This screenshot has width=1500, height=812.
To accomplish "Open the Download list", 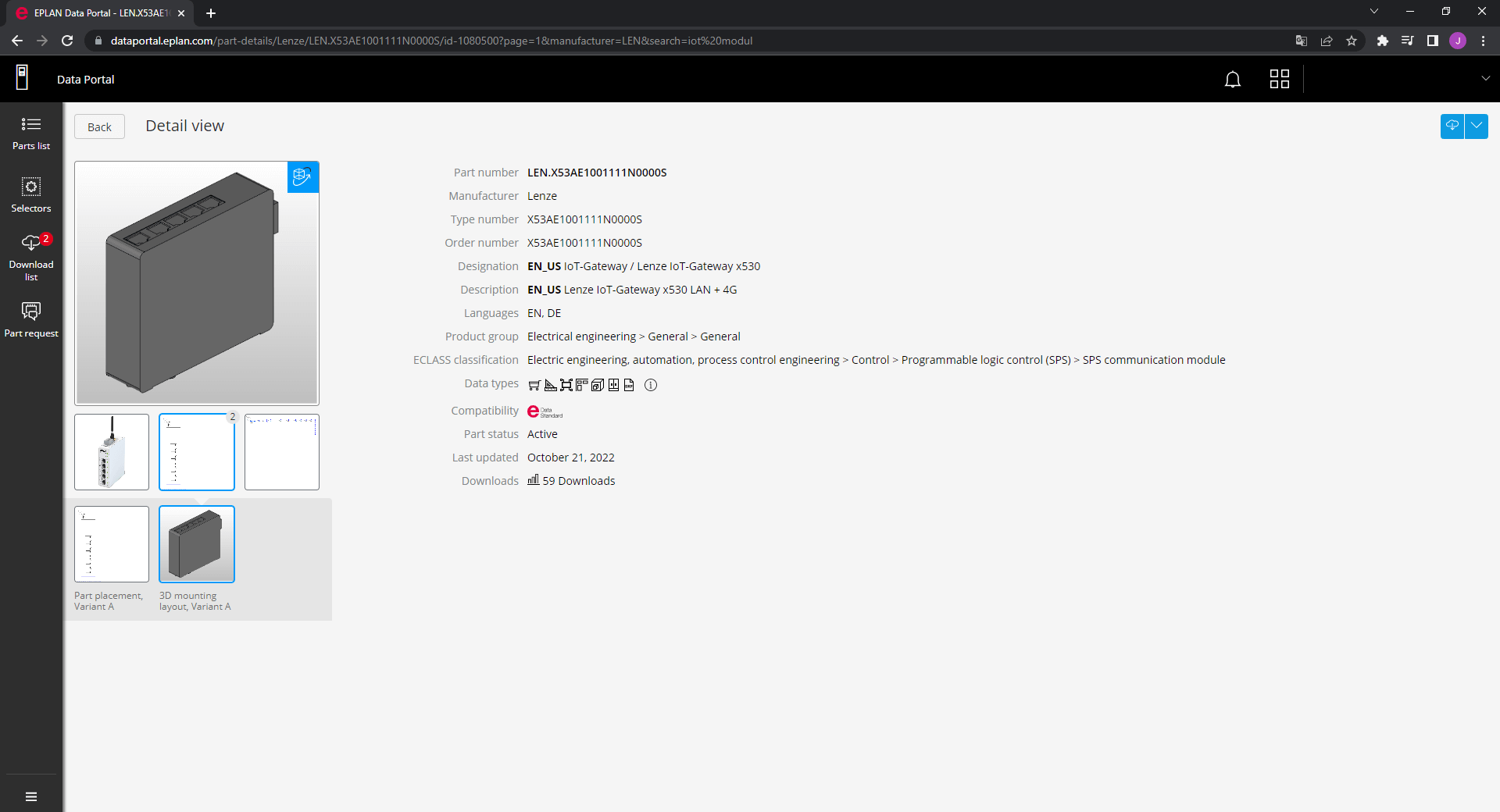I will 31,257.
